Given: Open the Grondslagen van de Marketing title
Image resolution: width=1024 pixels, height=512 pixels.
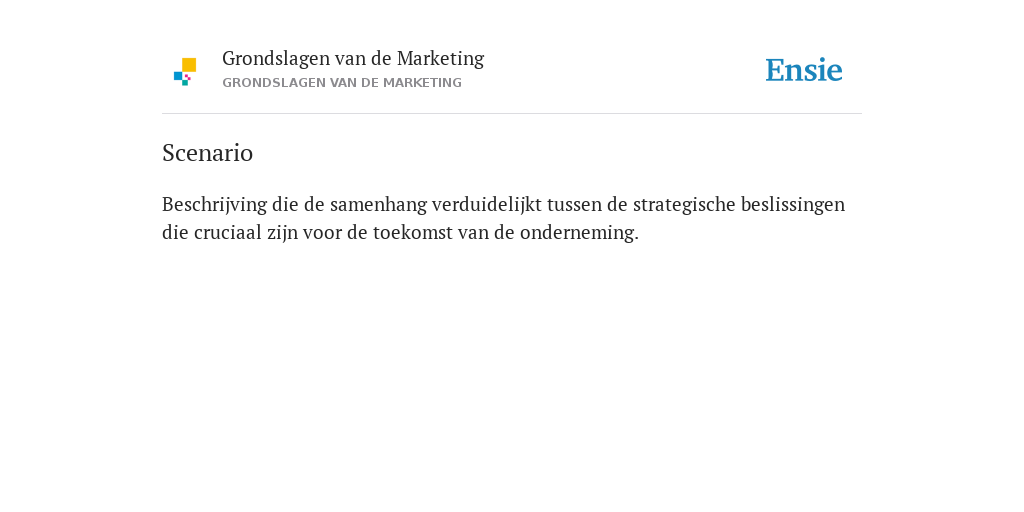Looking at the screenshot, I should tap(353, 59).
